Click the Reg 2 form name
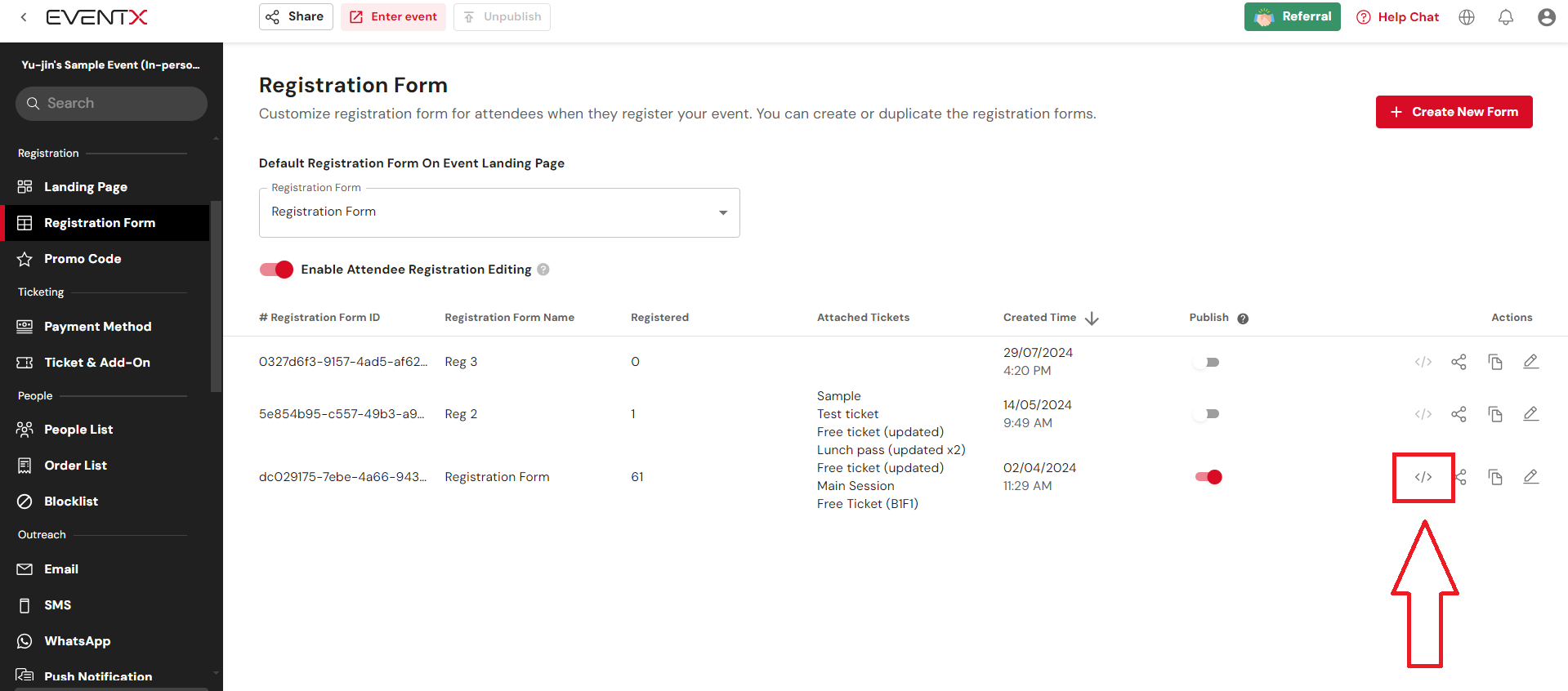The image size is (1568, 691). (x=461, y=414)
